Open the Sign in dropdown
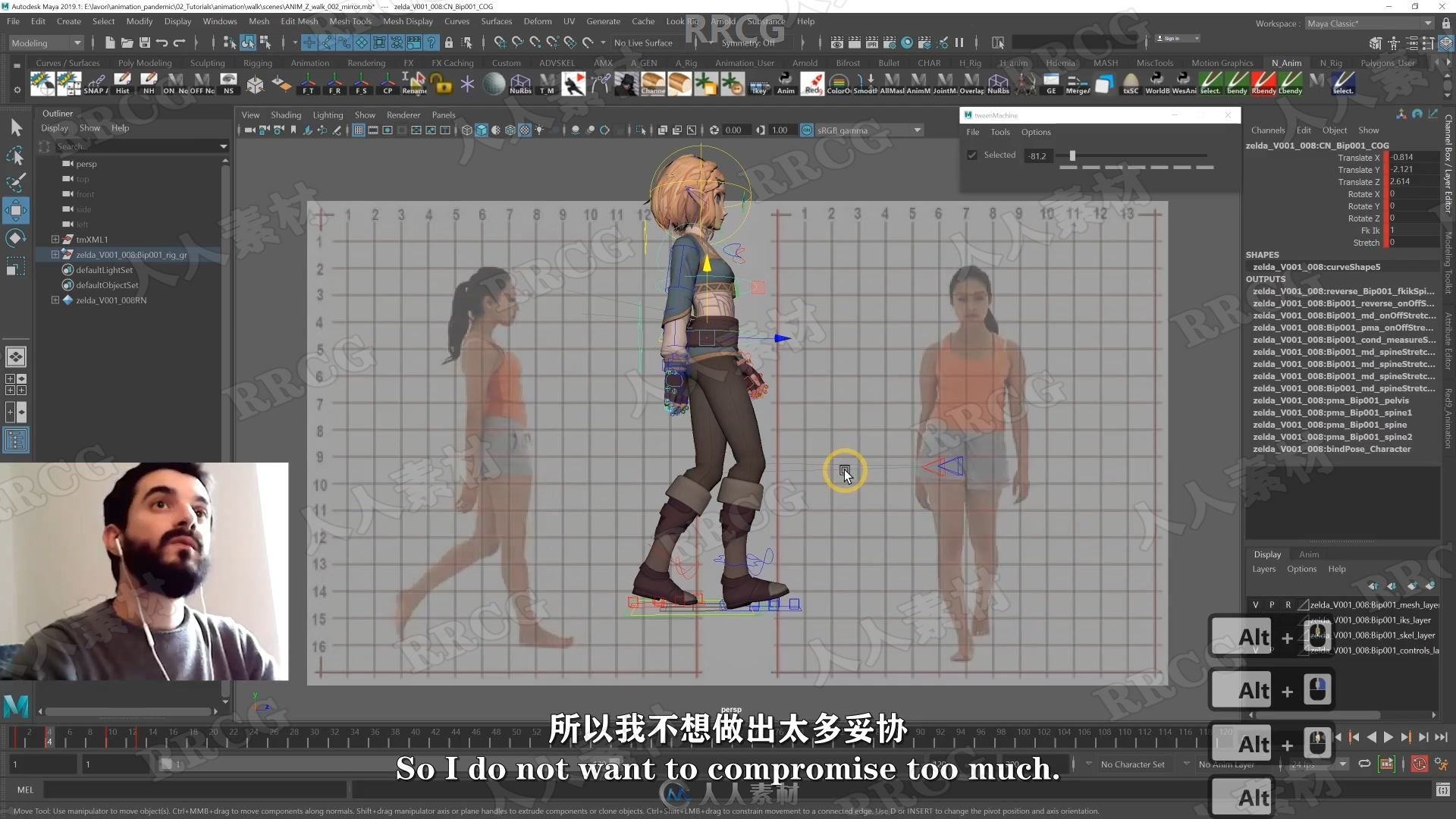 tap(1178, 38)
